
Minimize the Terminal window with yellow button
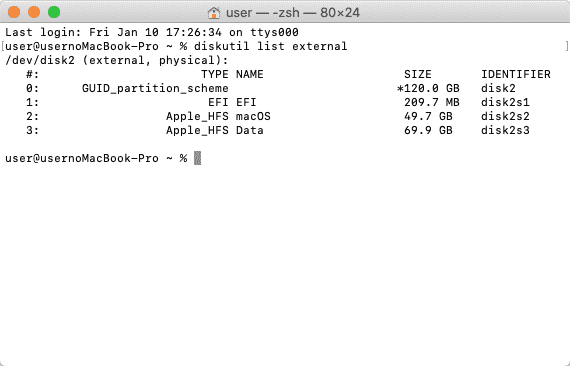pyautogui.click(x=34, y=12)
